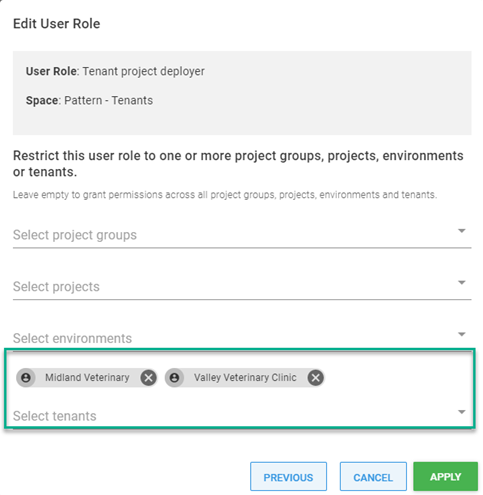Apply the user role changes
Image resolution: width=483 pixels, height=495 pixels.
(445, 476)
